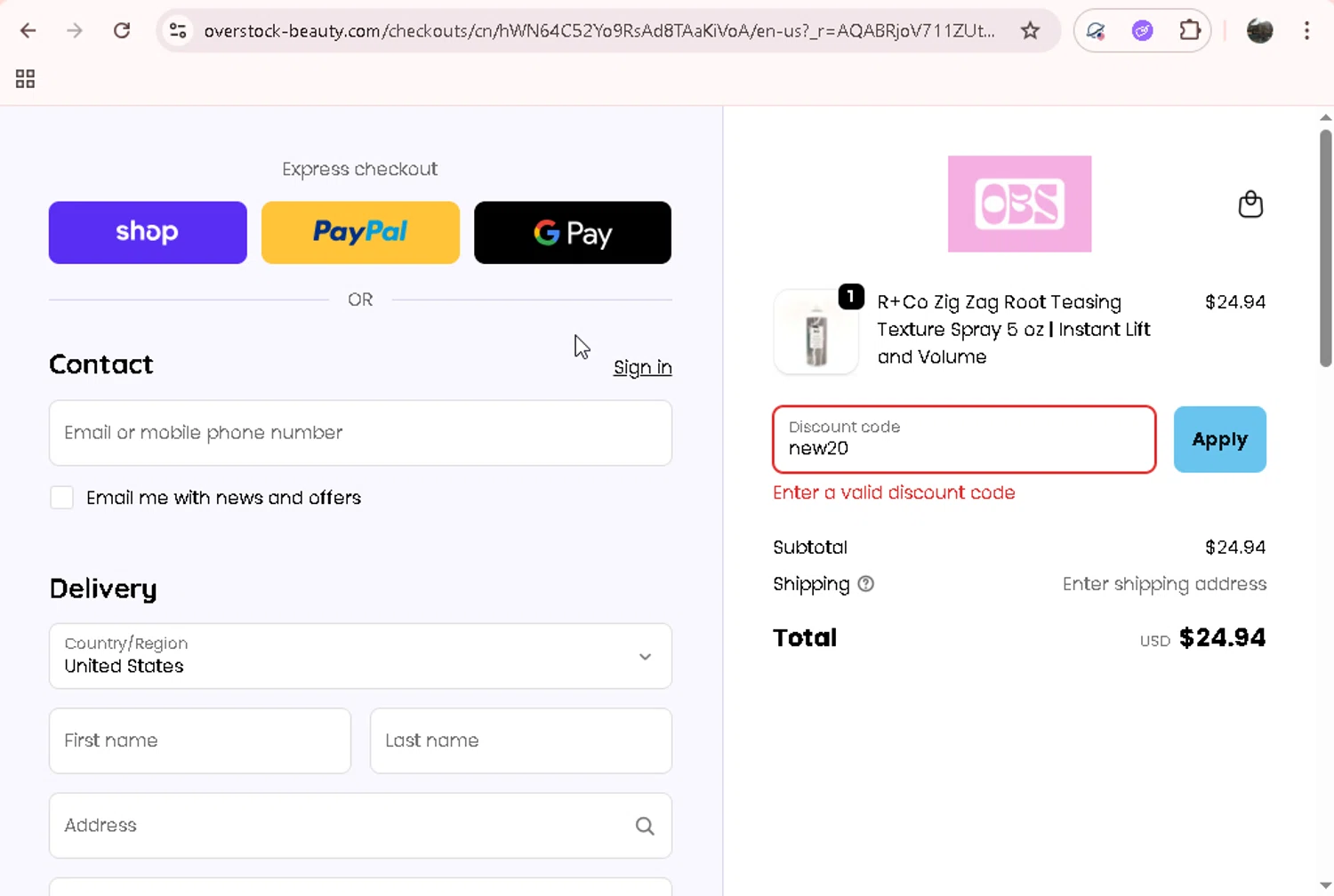
Task: Click the Subtotal label
Action: click(810, 548)
